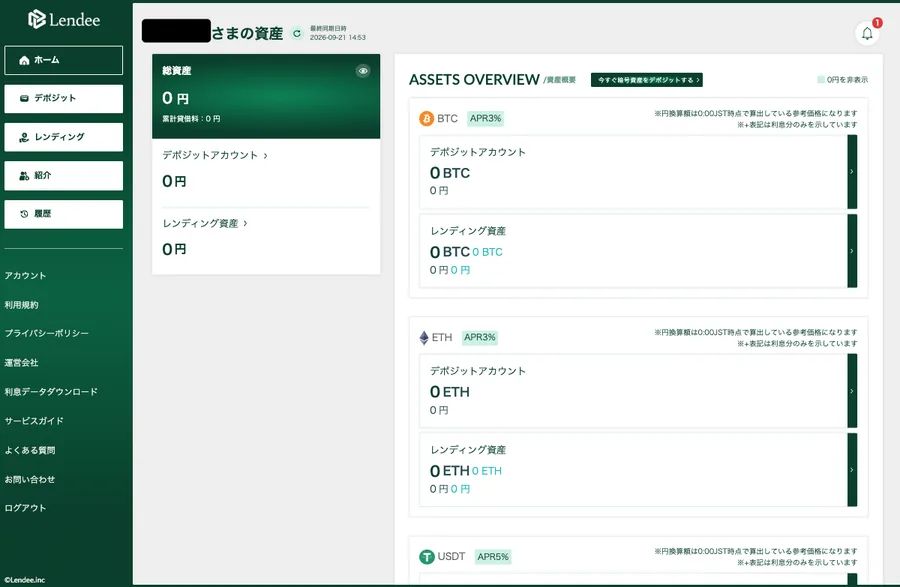Toggle total assets visibility eye

coord(363,71)
